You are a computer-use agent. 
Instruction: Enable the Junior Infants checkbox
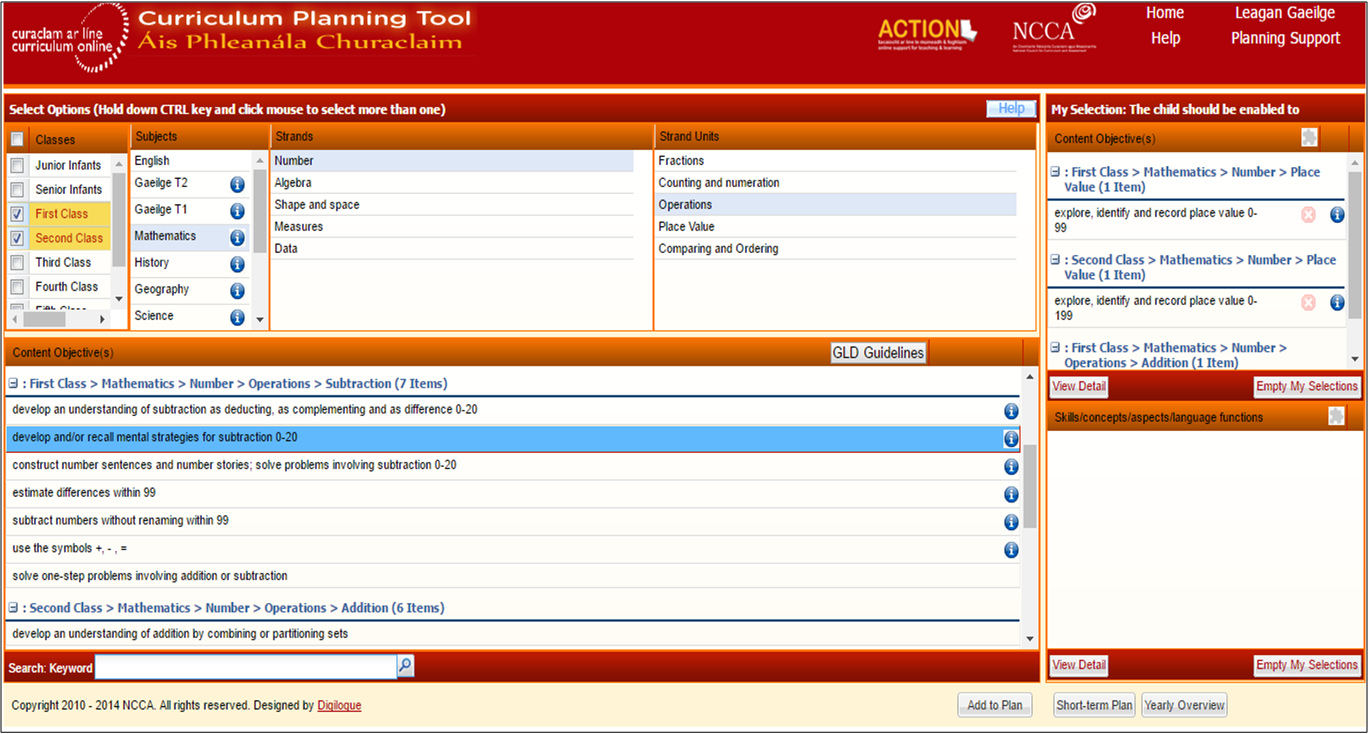pyautogui.click(x=15, y=165)
